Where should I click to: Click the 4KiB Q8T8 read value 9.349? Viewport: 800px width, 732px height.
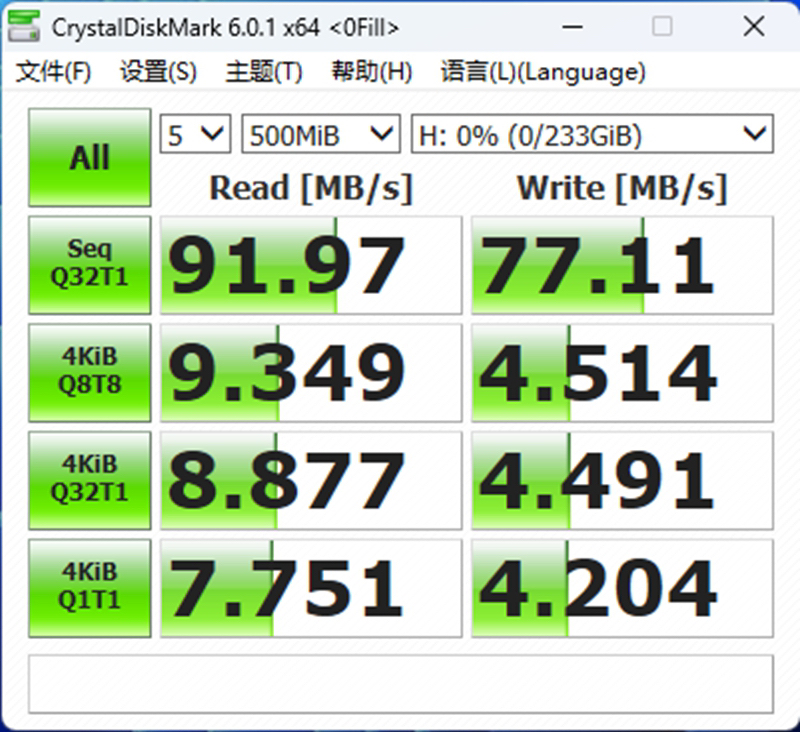(311, 373)
